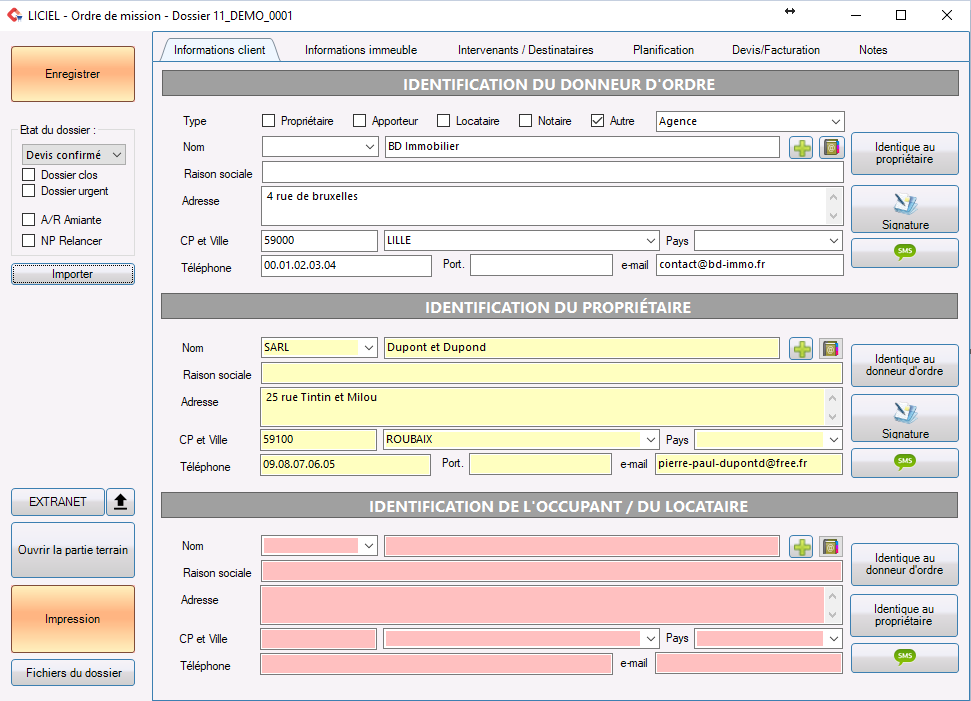The height and width of the screenshot is (701, 971).
Task: Click green plus icon in donneur d'ordre section
Action: 801,148
